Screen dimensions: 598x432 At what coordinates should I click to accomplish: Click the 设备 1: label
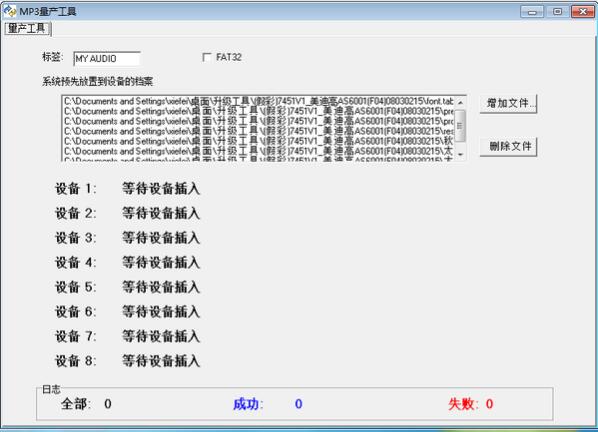click(76, 189)
